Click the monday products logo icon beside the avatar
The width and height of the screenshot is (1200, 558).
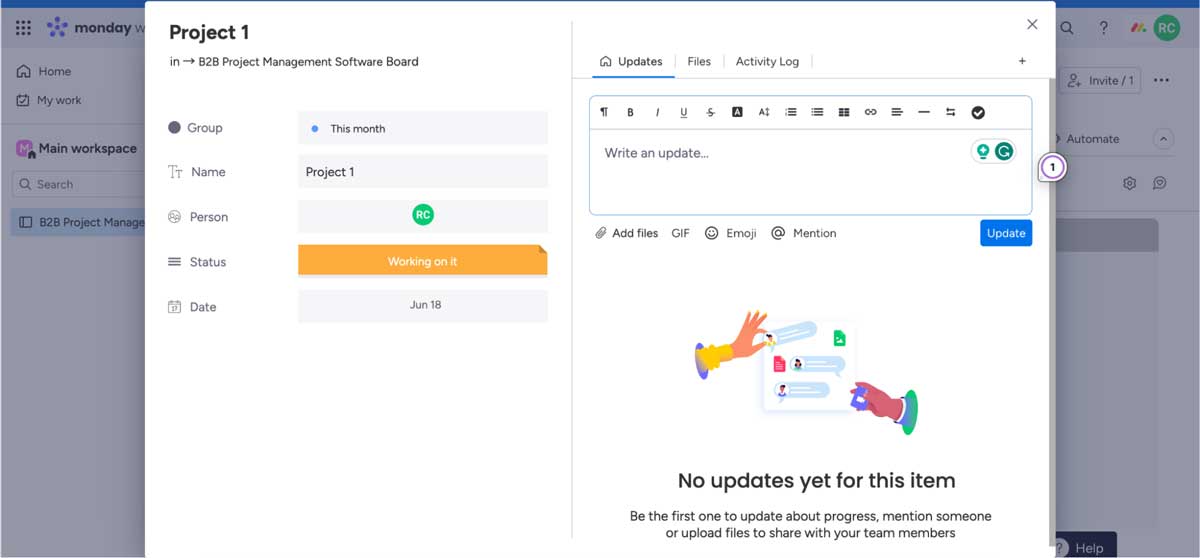click(x=1138, y=28)
